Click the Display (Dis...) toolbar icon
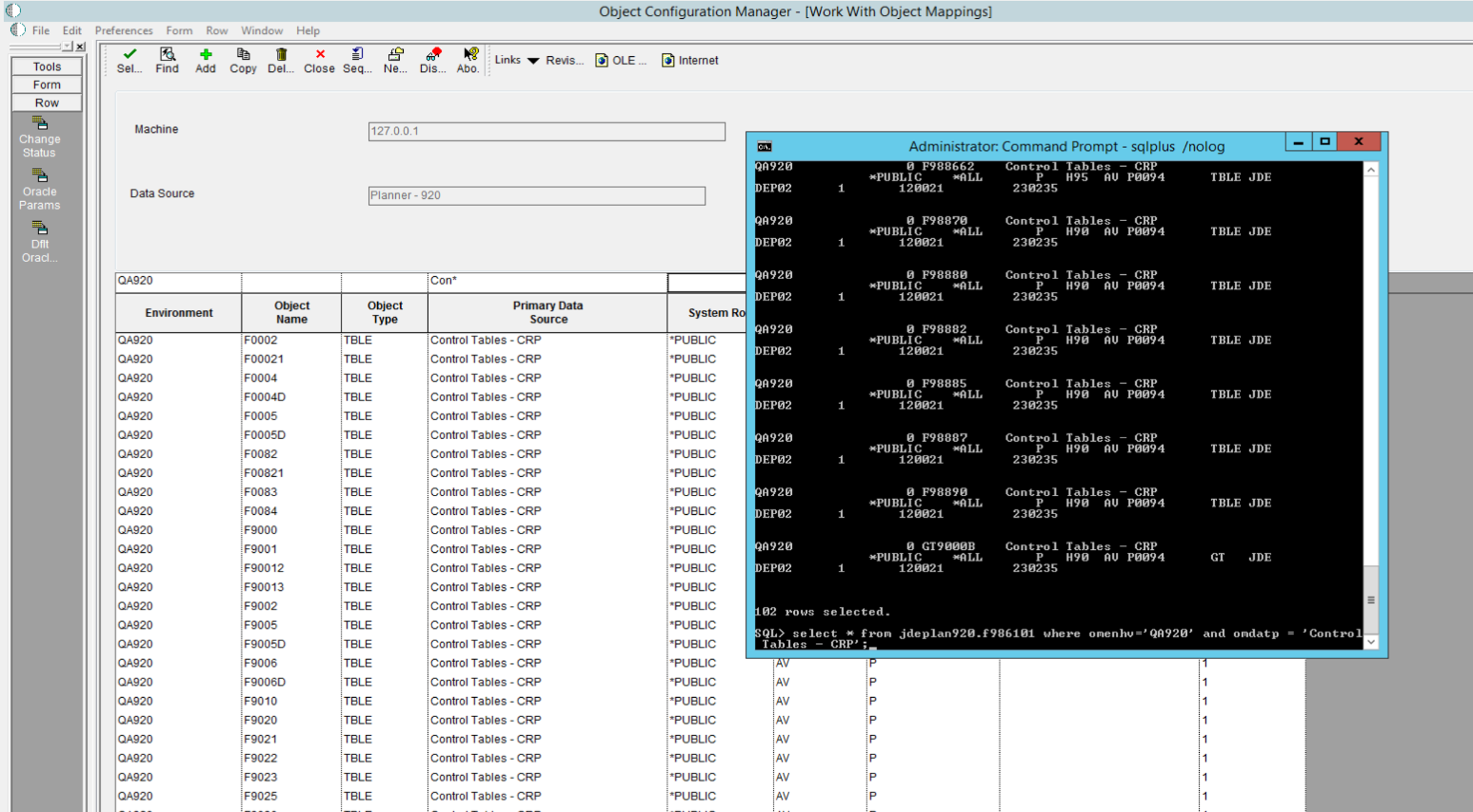The height and width of the screenshot is (812, 1473). pos(432,60)
